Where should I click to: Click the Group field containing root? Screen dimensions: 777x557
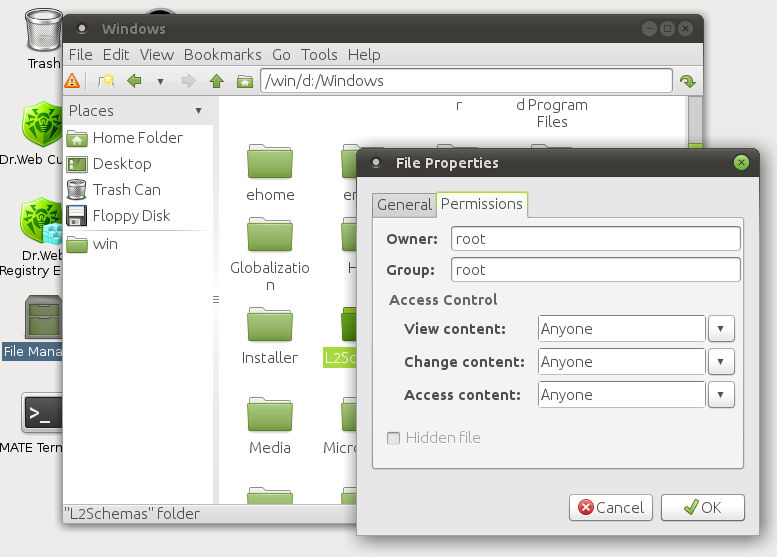[596, 270]
